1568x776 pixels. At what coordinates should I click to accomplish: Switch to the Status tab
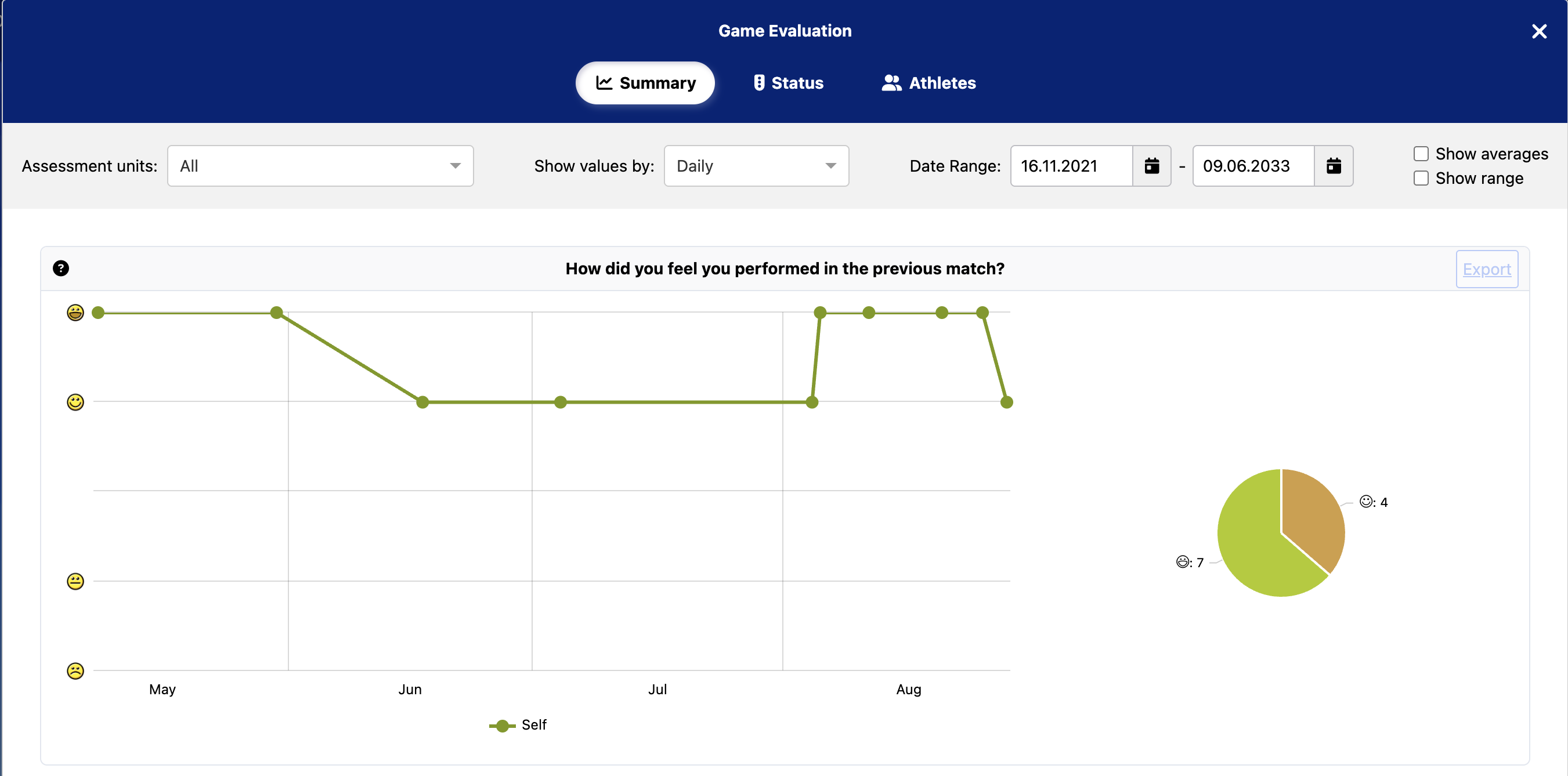pyautogui.click(x=788, y=84)
